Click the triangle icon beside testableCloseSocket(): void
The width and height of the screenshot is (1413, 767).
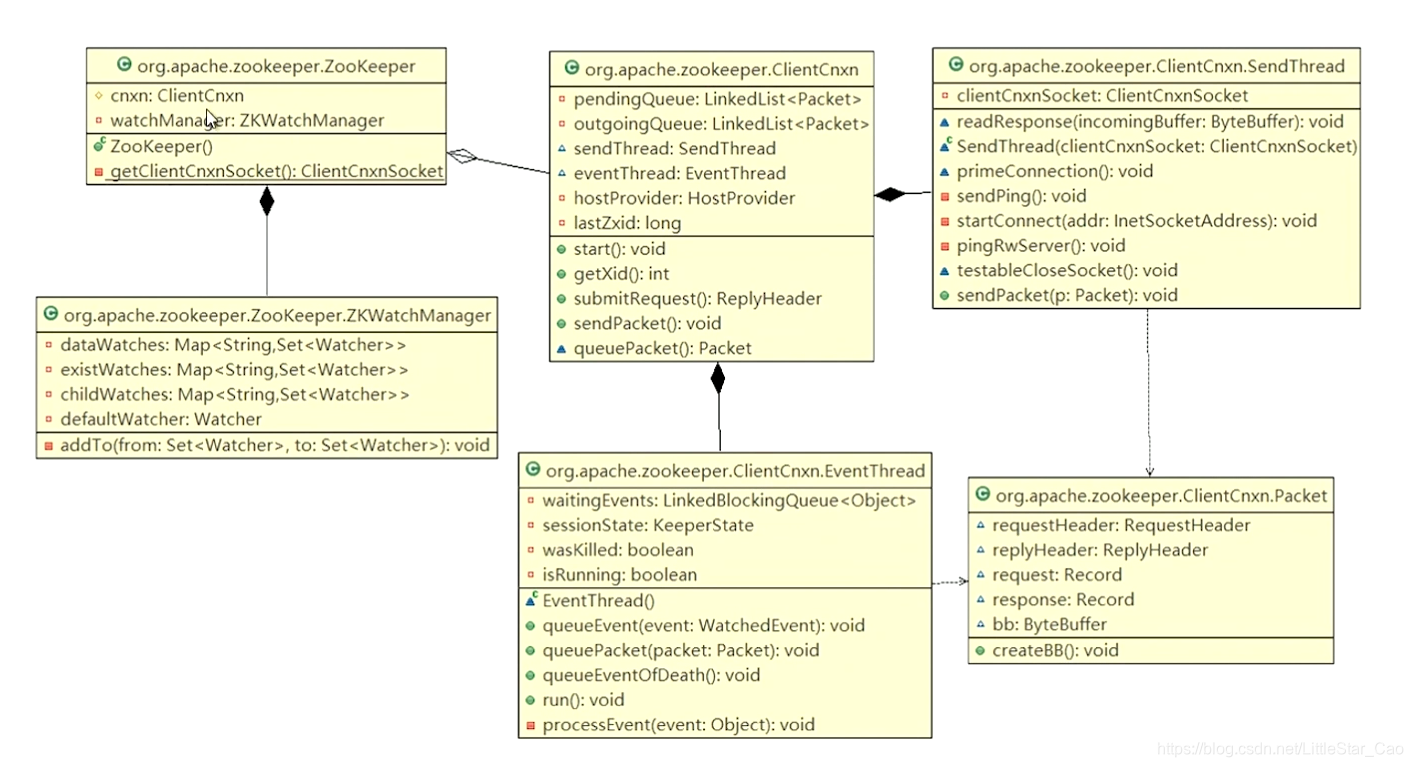pos(945,271)
